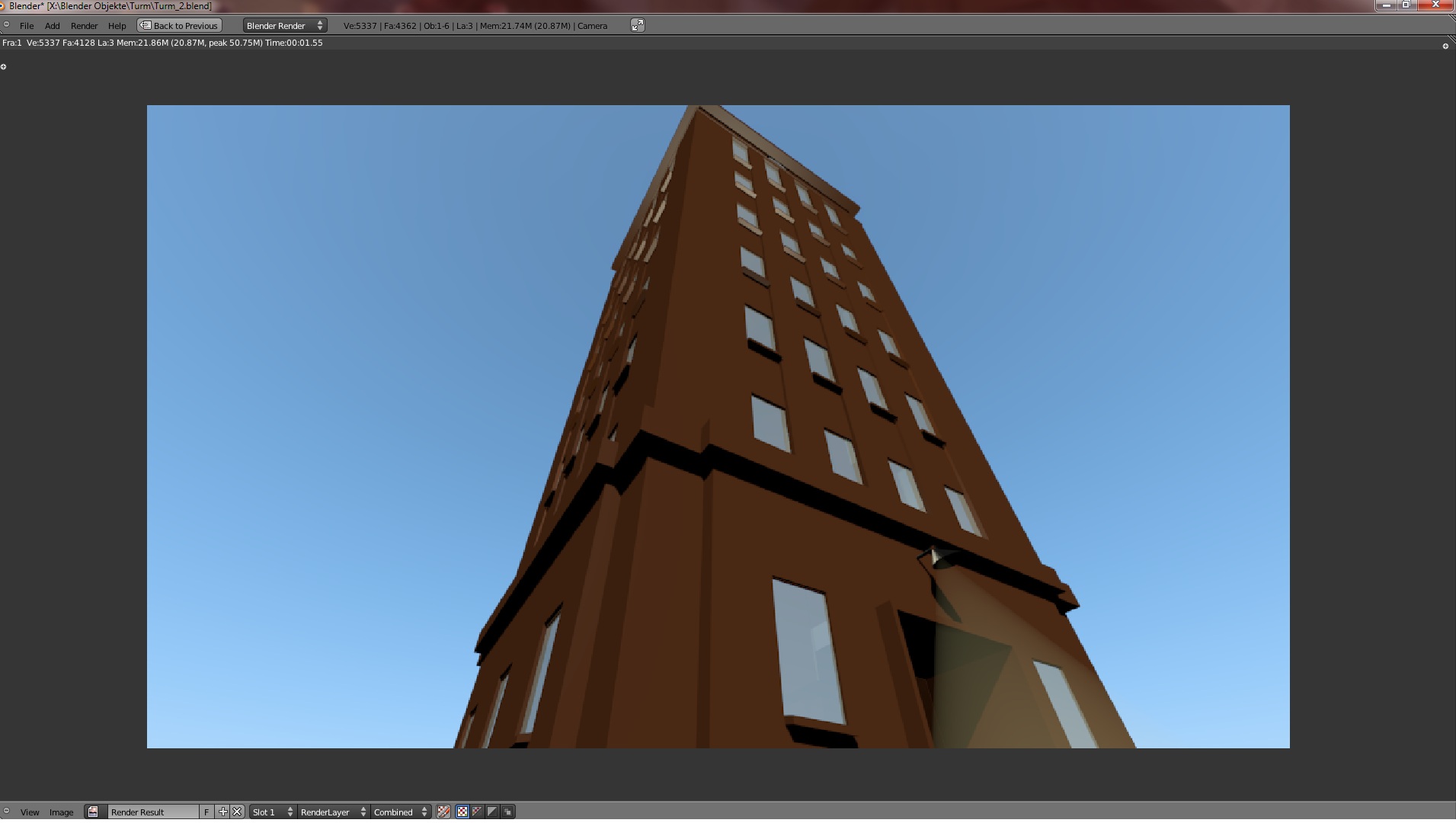The width and height of the screenshot is (1456, 823).
Task: Toggle the fake user F button
Action: point(206,812)
